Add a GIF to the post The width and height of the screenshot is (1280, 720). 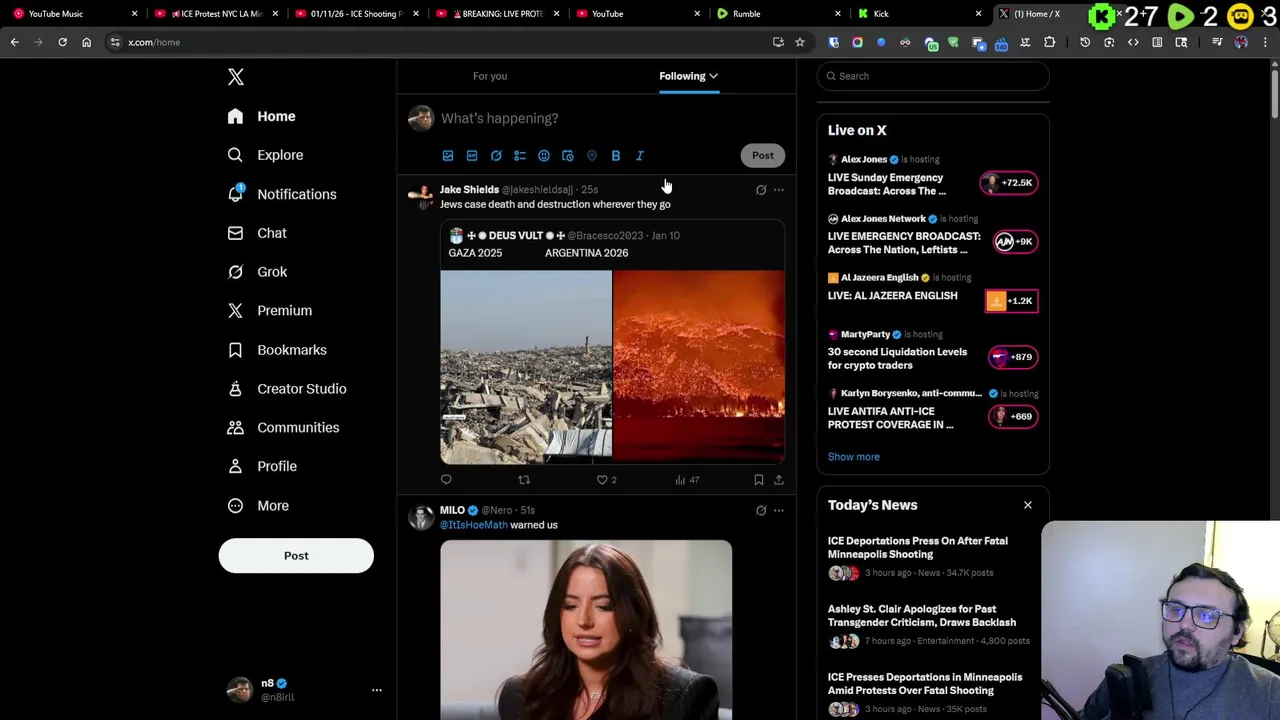(472, 156)
